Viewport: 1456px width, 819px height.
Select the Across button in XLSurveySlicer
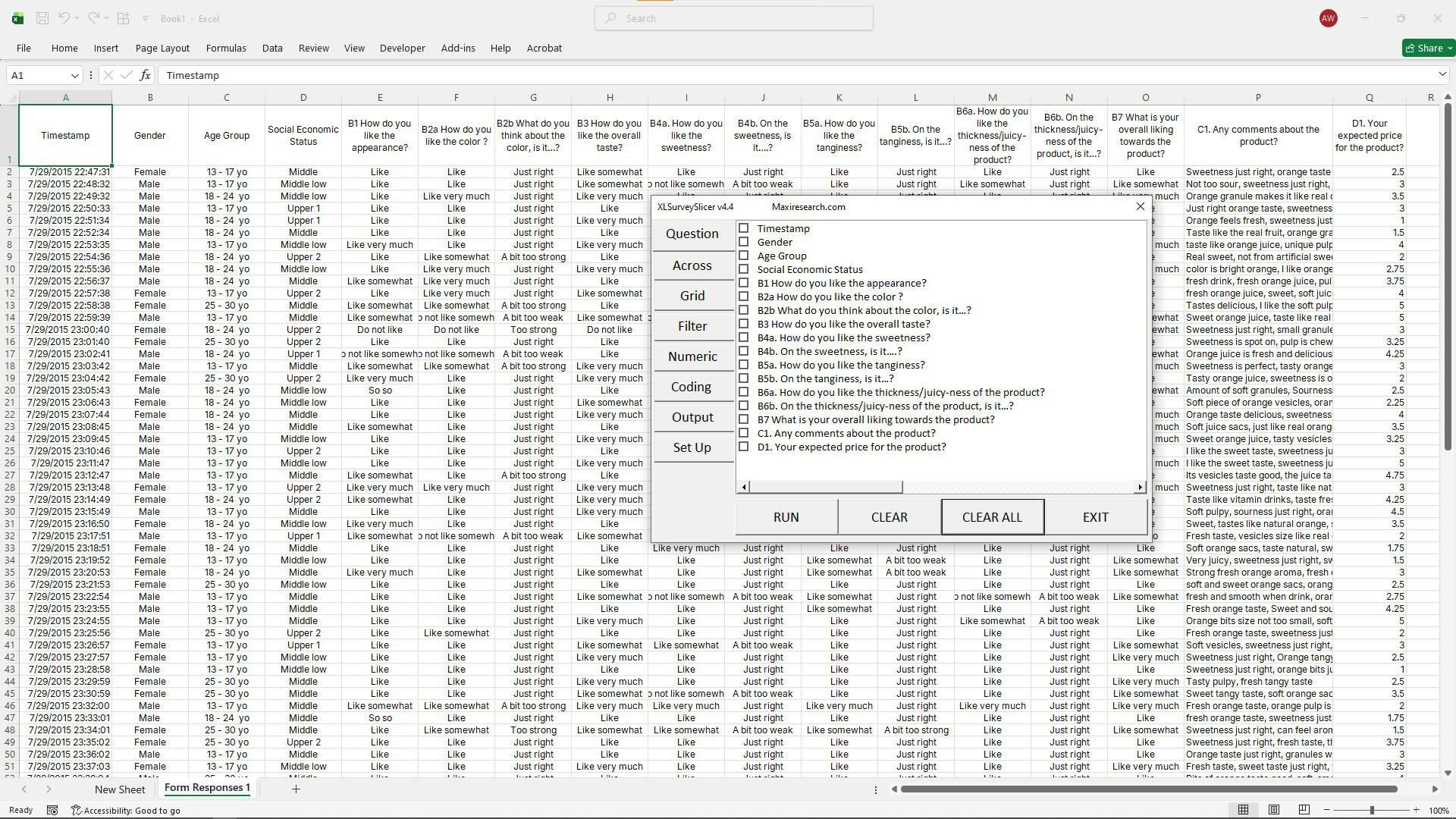click(x=692, y=265)
